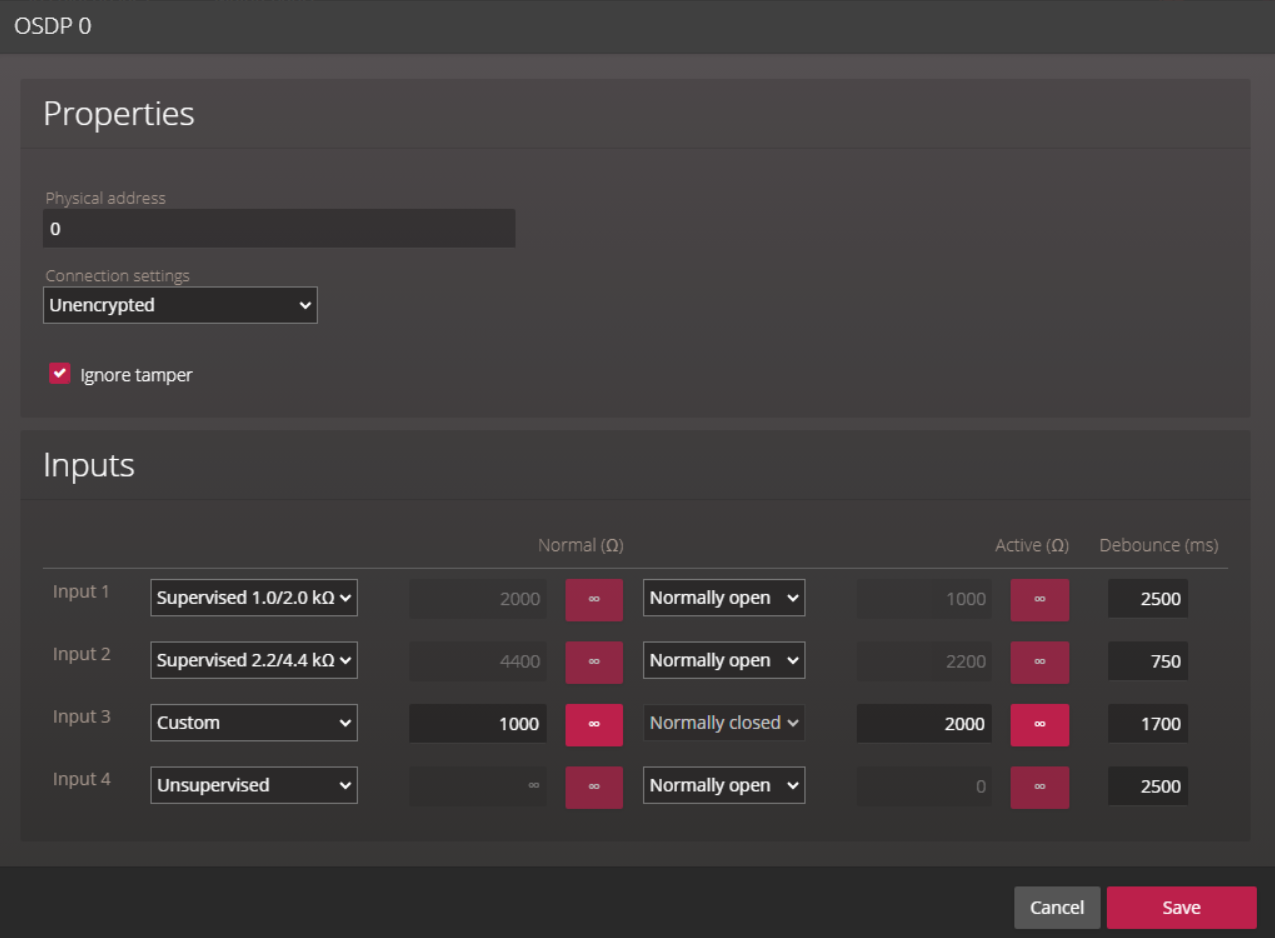
Task: Open Input 1 supervision type dropdown
Action: (253, 597)
